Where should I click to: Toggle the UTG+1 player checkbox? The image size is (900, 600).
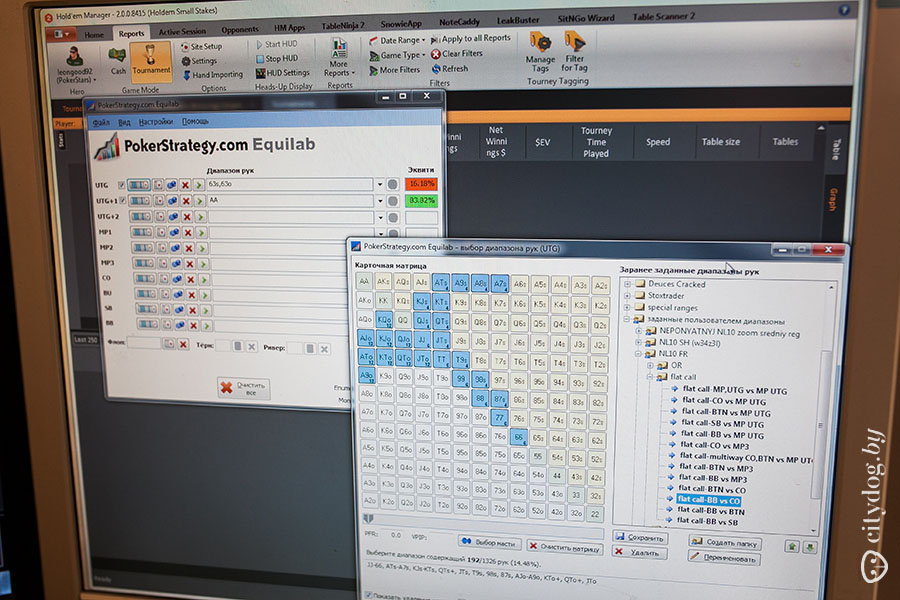tap(122, 200)
